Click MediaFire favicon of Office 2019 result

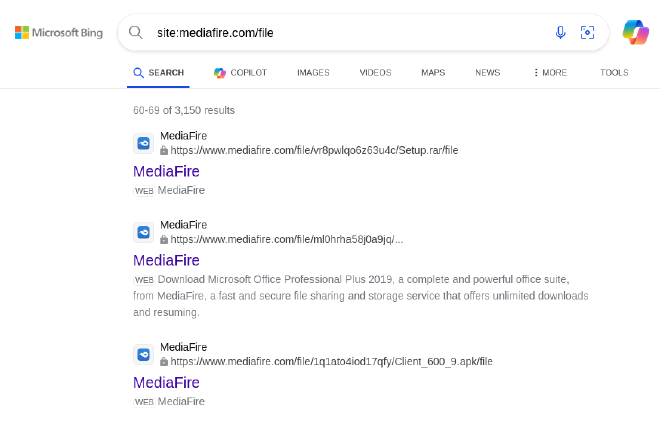pos(144,232)
